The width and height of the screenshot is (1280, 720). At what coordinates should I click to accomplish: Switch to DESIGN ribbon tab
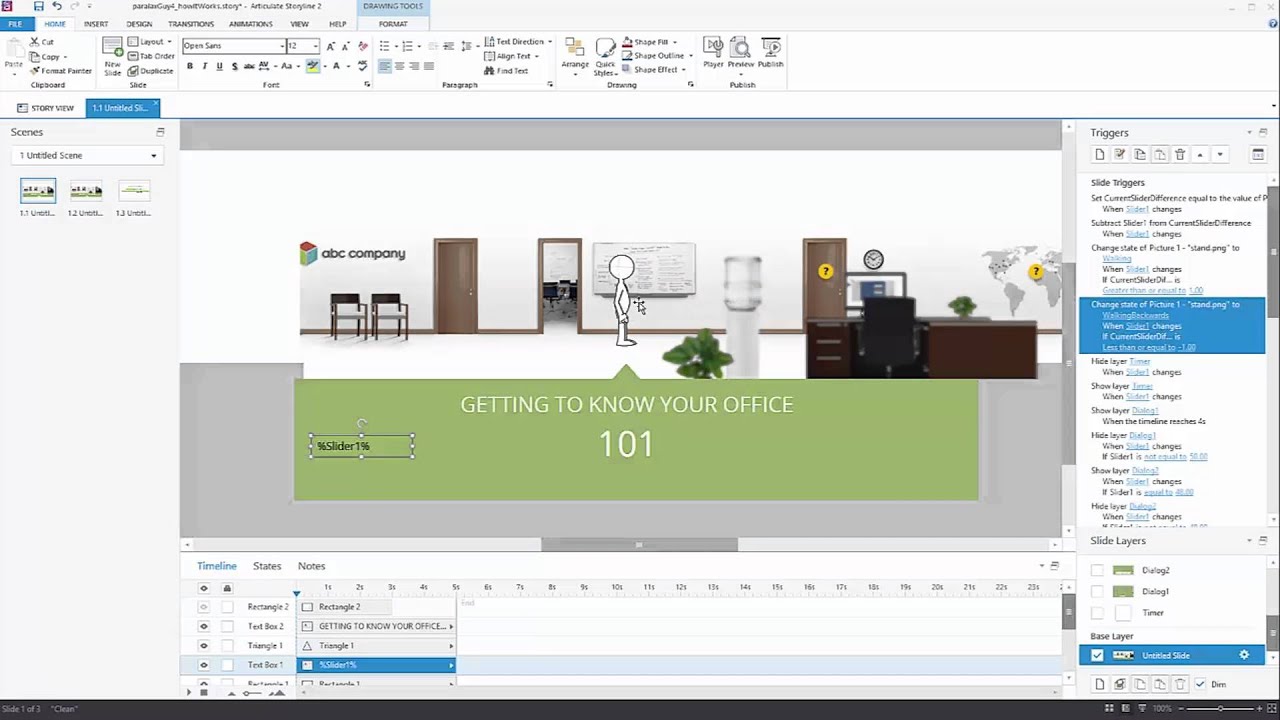[x=139, y=24]
